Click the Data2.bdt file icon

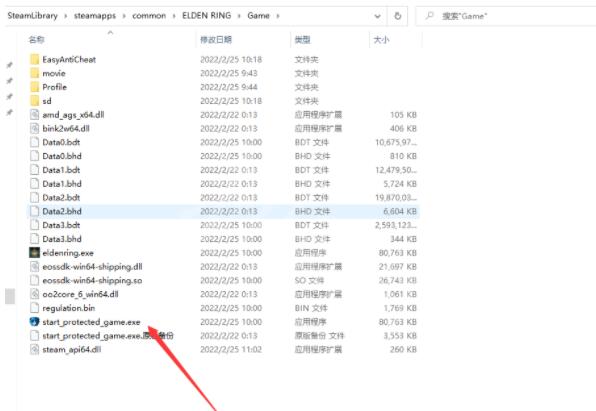pyautogui.click(x=35, y=197)
